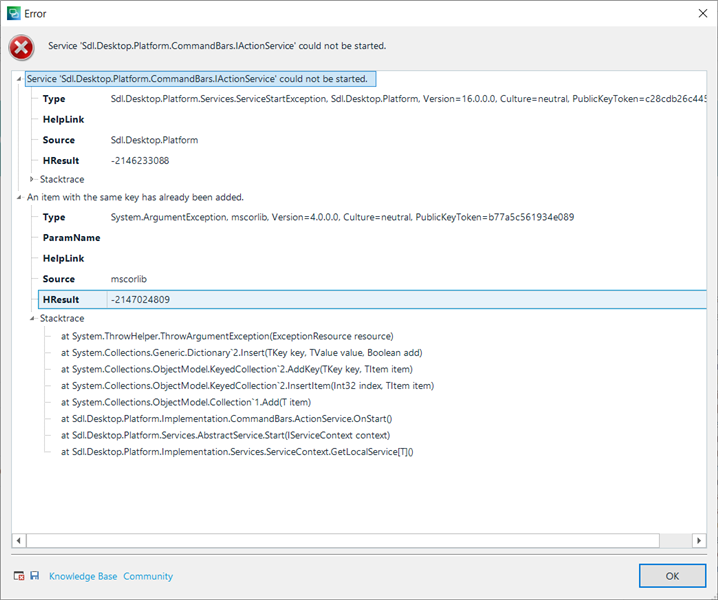Viewport: 718px width, 600px height.
Task: Click the OK button
Action: (x=672, y=576)
